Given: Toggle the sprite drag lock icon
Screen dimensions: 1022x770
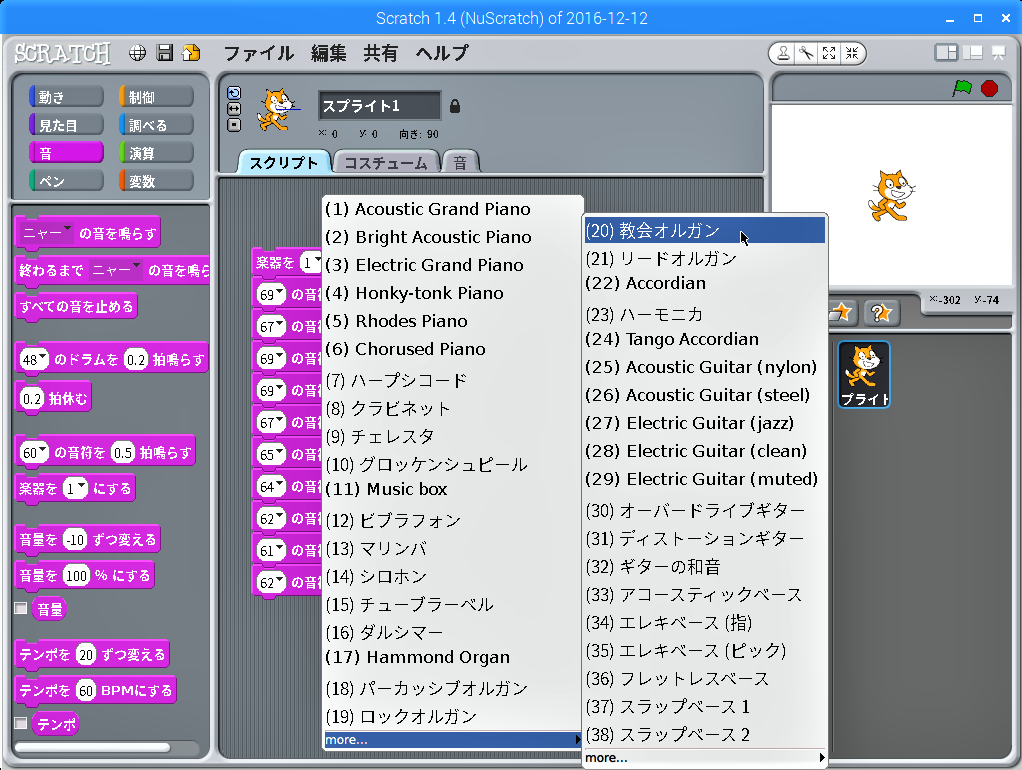Looking at the screenshot, I should [455, 105].
